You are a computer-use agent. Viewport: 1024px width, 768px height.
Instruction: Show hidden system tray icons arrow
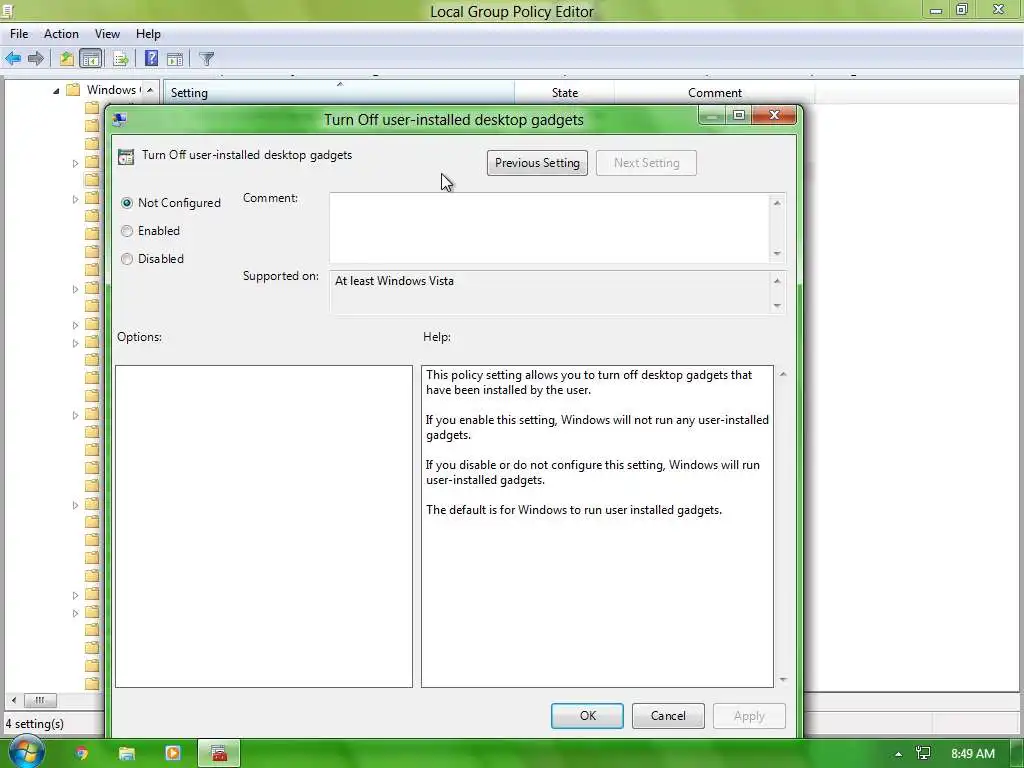point(899,754)
